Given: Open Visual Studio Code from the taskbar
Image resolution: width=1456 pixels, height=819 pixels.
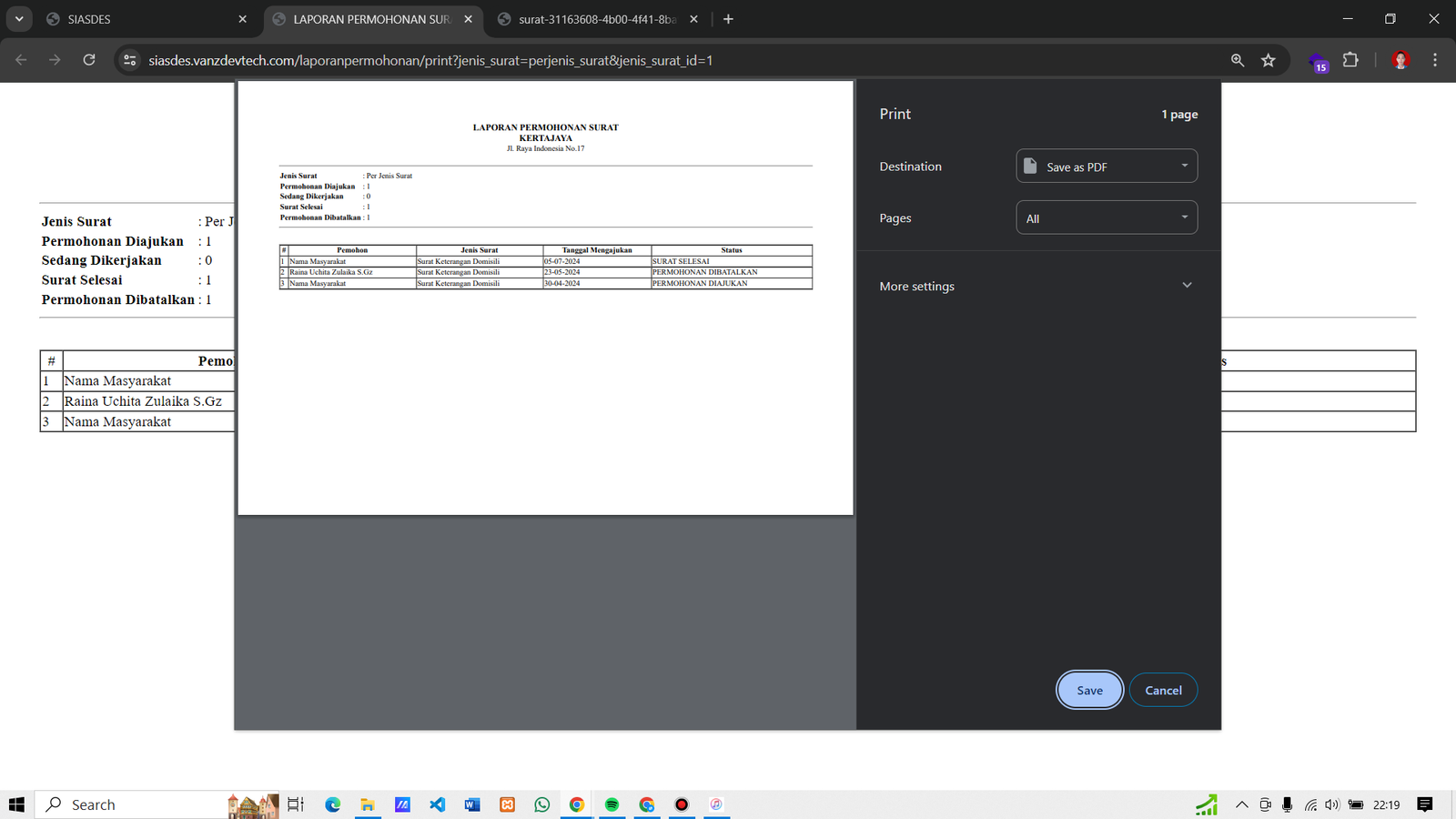Looking at the screenshot, I should pyautogui.click(x=438, y=804).
